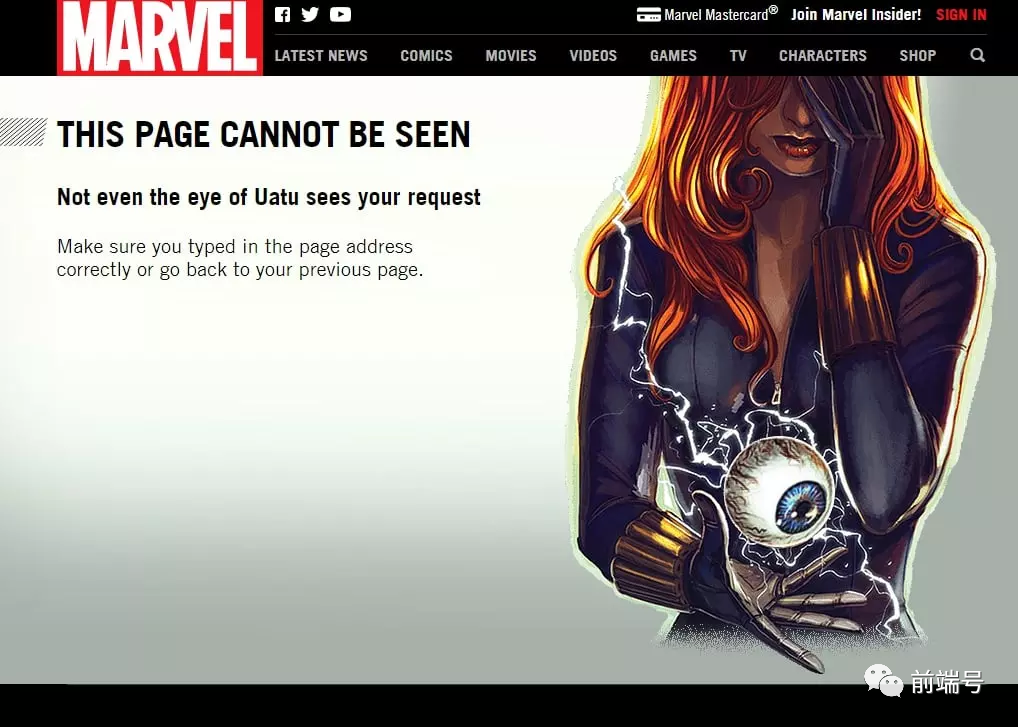Click text 'Not even the eye of Uatu sees your request'
This screenshot has height=727, width=1018.
pos(269,197)
